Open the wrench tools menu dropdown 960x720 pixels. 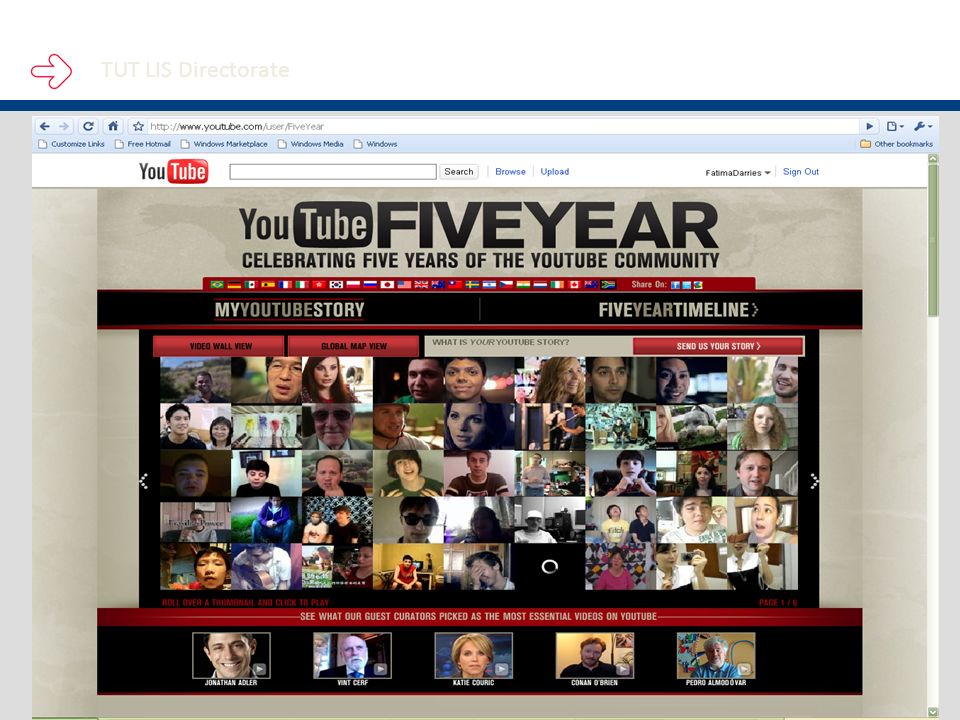[923, 126]
